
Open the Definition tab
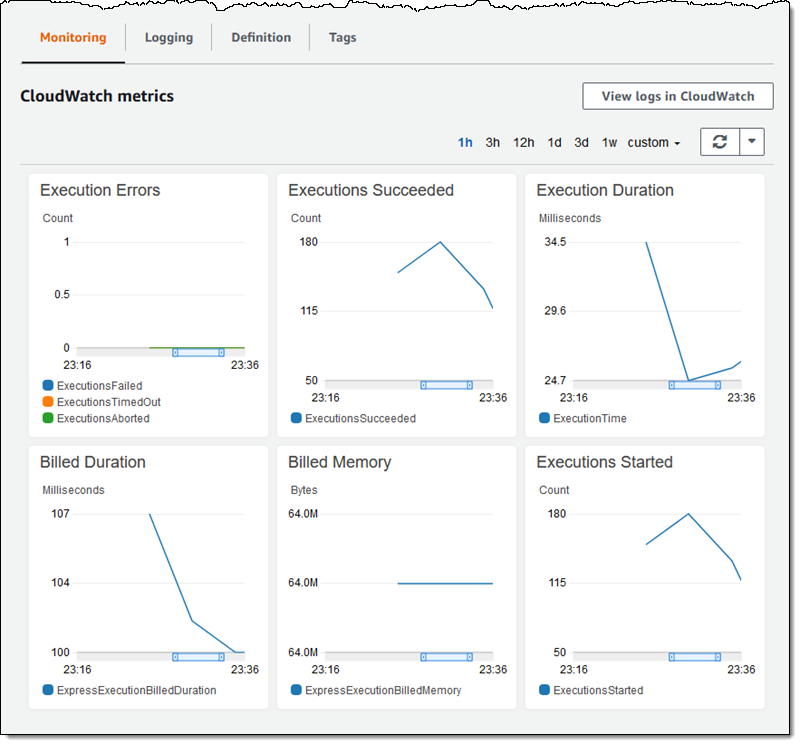[261, 38]
